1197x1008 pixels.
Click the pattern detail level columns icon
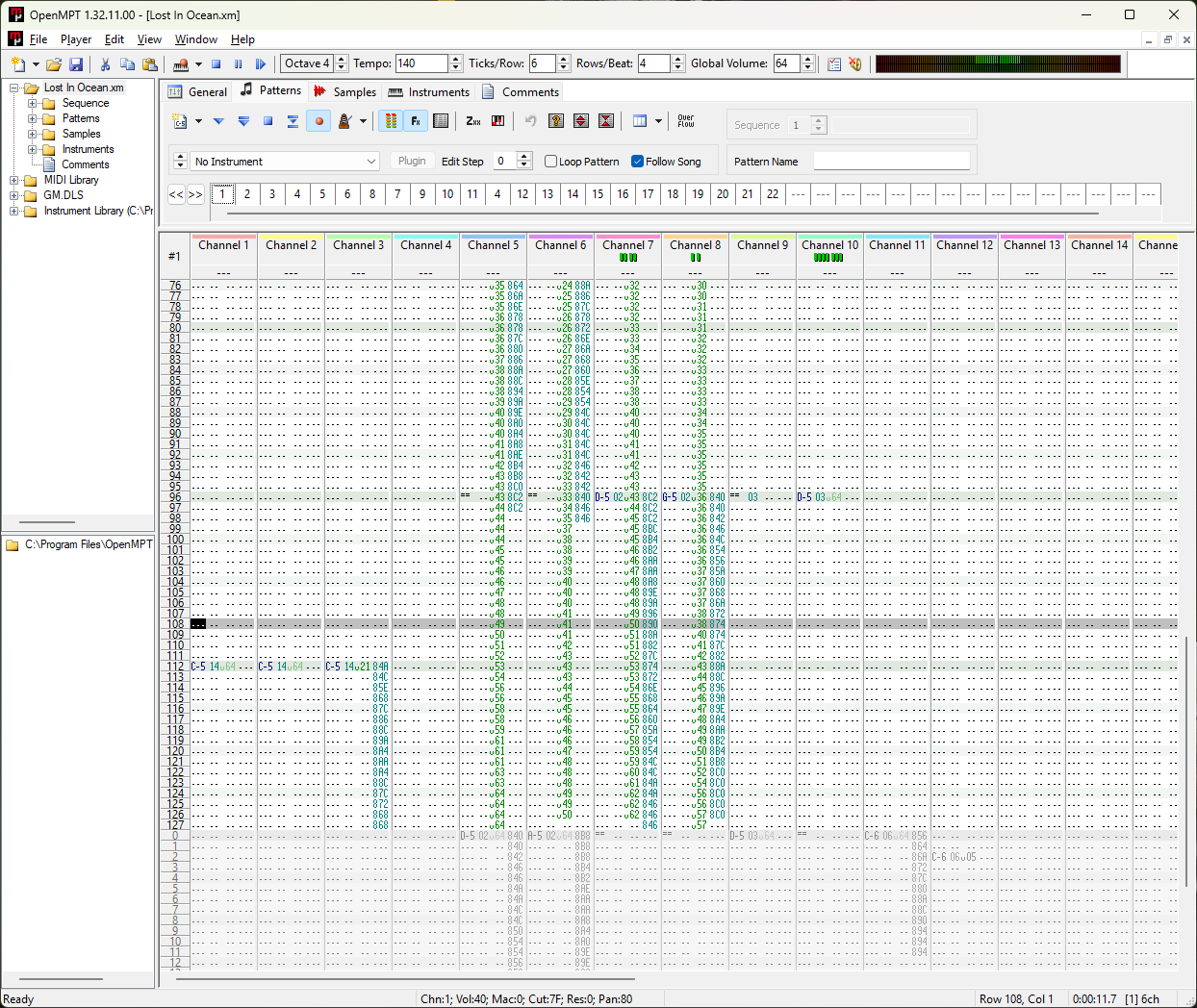tap(640, 121)
